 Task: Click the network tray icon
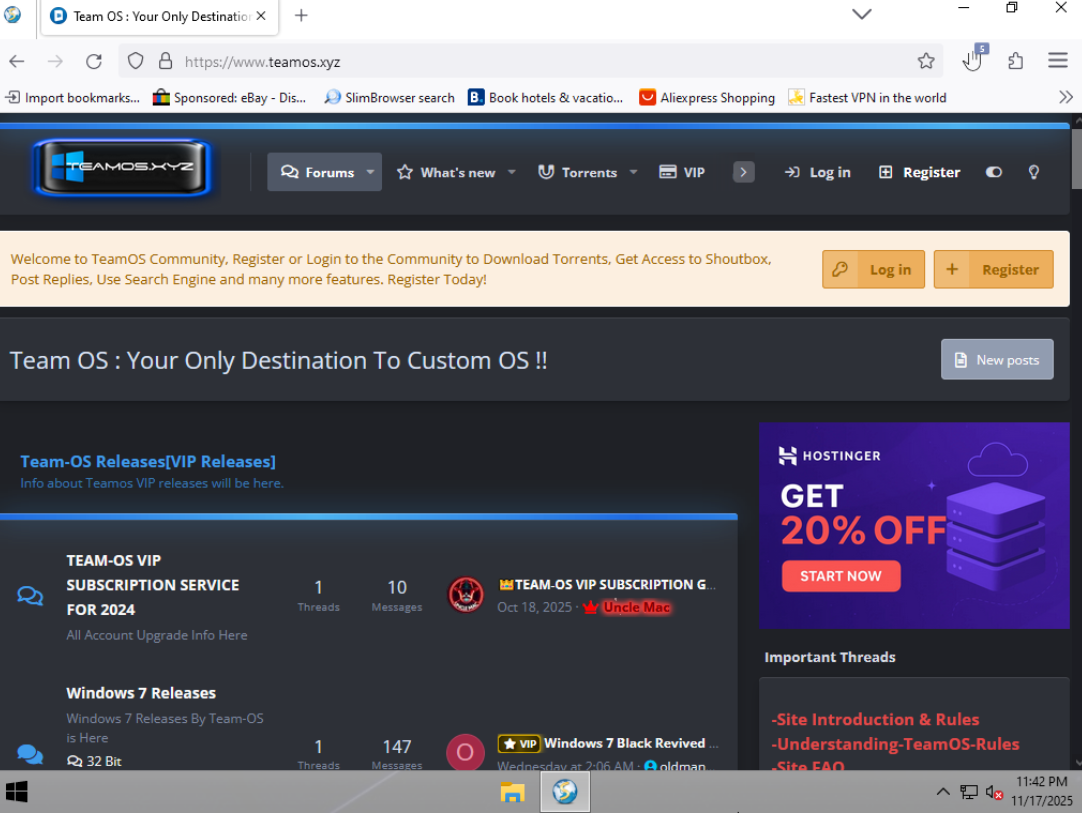click(968, 792)
